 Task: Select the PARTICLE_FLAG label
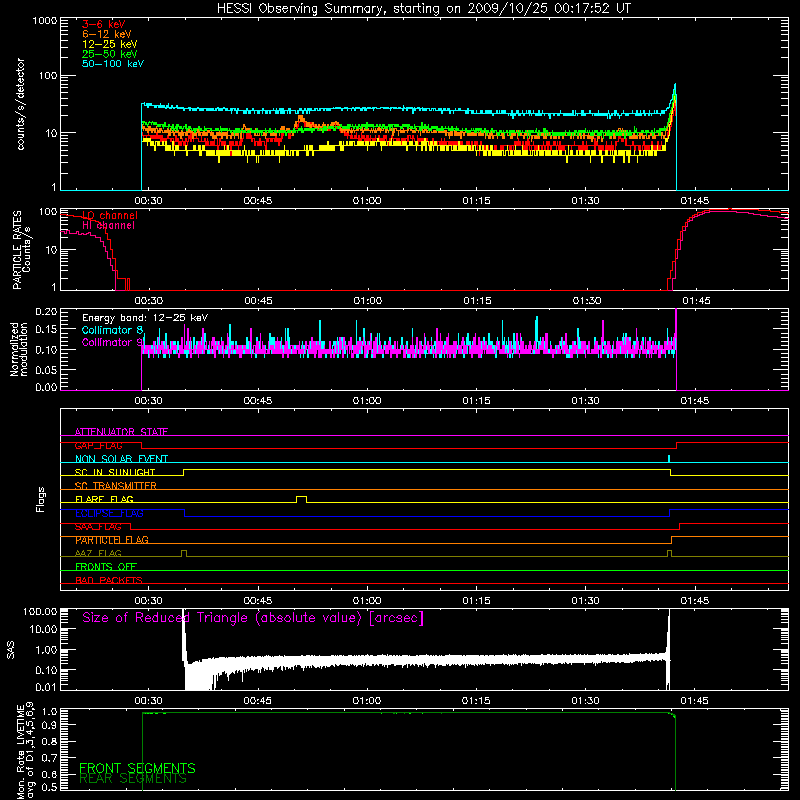(x=112, y=540)
